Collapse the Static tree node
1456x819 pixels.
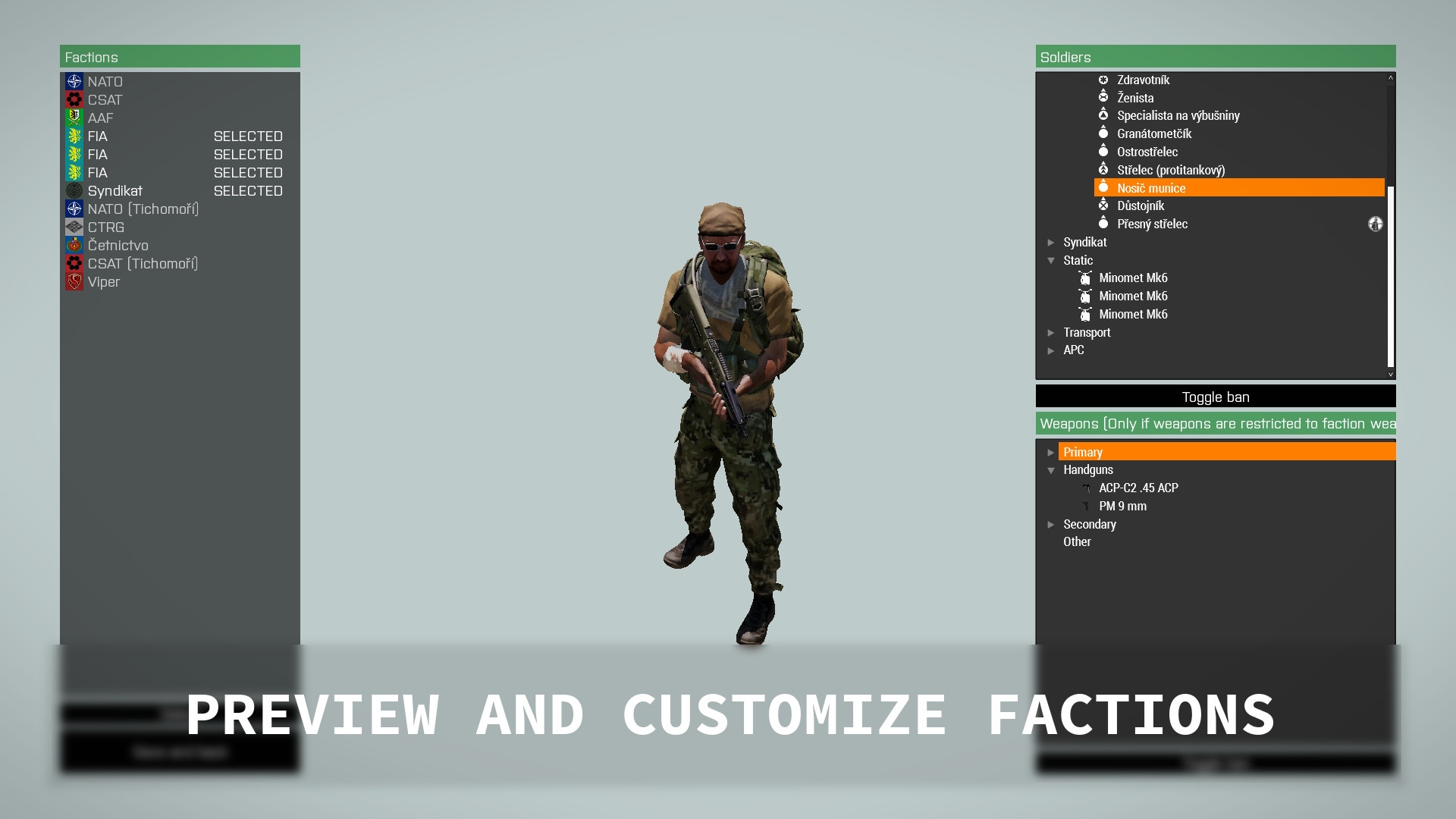click(1051, 261)
